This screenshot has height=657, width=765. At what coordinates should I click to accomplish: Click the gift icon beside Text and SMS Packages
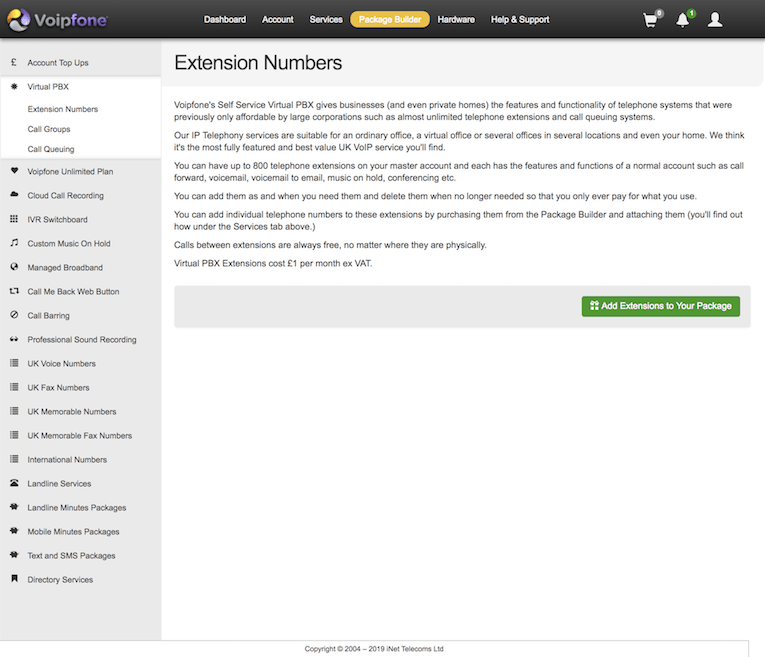14,555
